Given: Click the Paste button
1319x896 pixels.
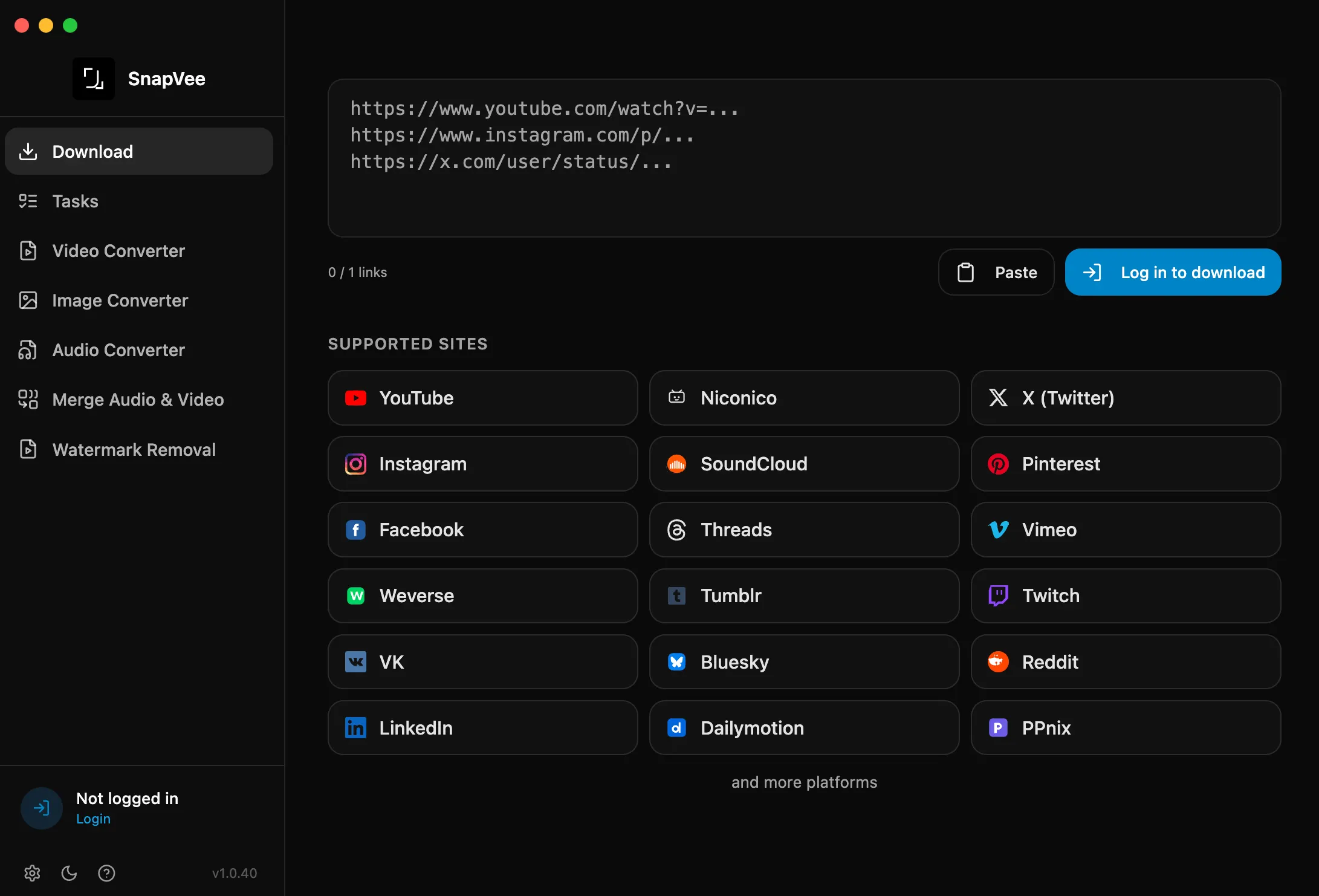Looking at the screenshot, I should pyautogui.click(x=996, y=272).
